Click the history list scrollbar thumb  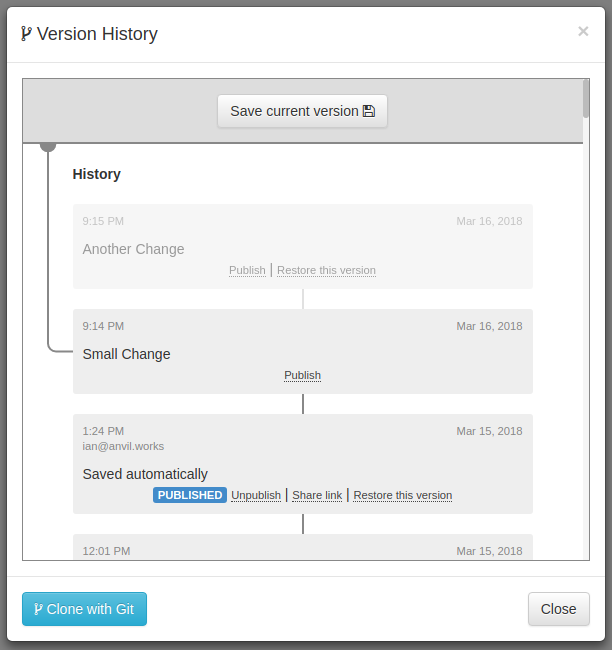pyautogui.click(x=586, y=99)
